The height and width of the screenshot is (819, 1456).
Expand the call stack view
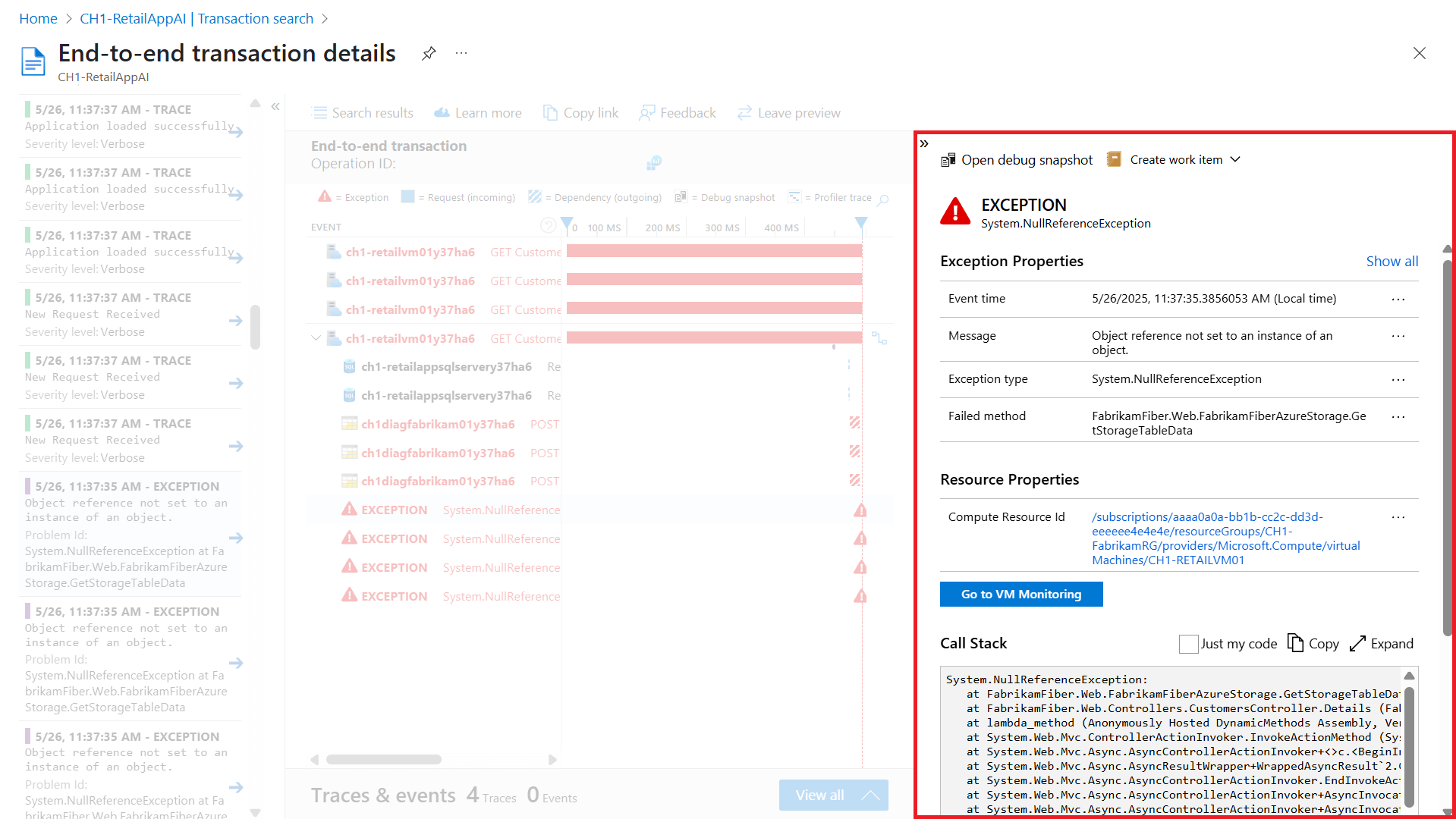point(1382,644)
